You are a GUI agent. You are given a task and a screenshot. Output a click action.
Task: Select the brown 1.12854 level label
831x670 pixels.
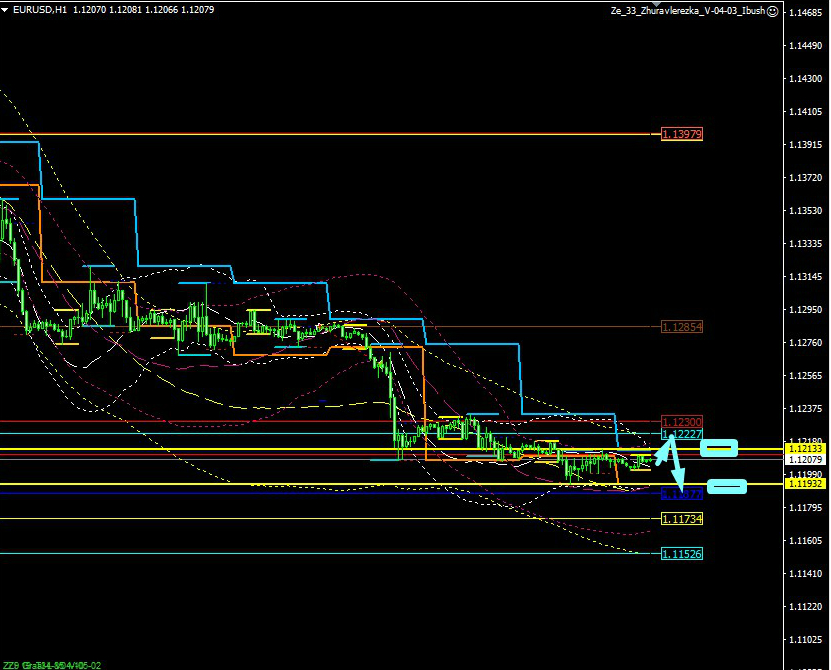[x=682, y=327]
